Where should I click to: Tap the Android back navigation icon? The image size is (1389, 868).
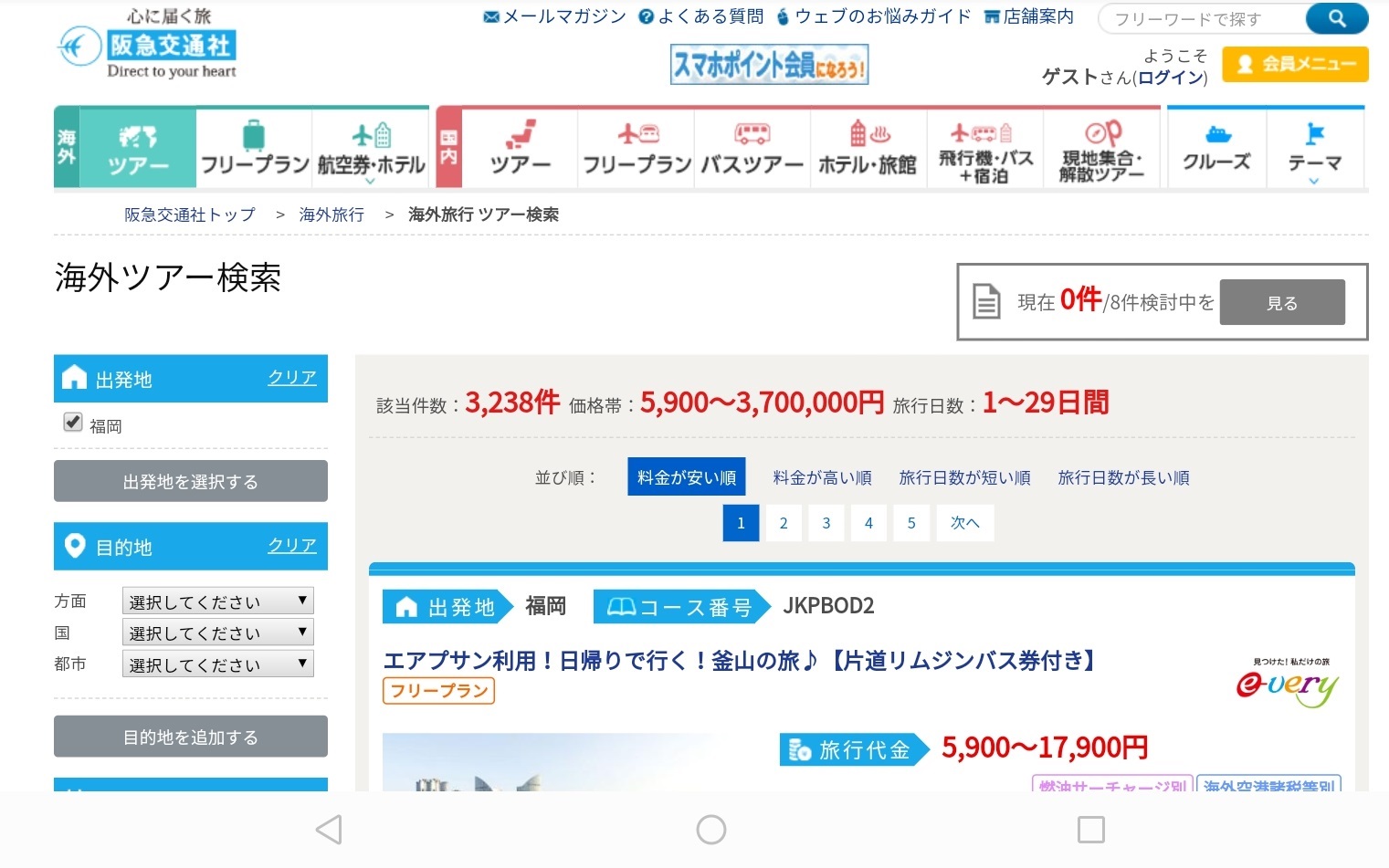click(329, 829)
